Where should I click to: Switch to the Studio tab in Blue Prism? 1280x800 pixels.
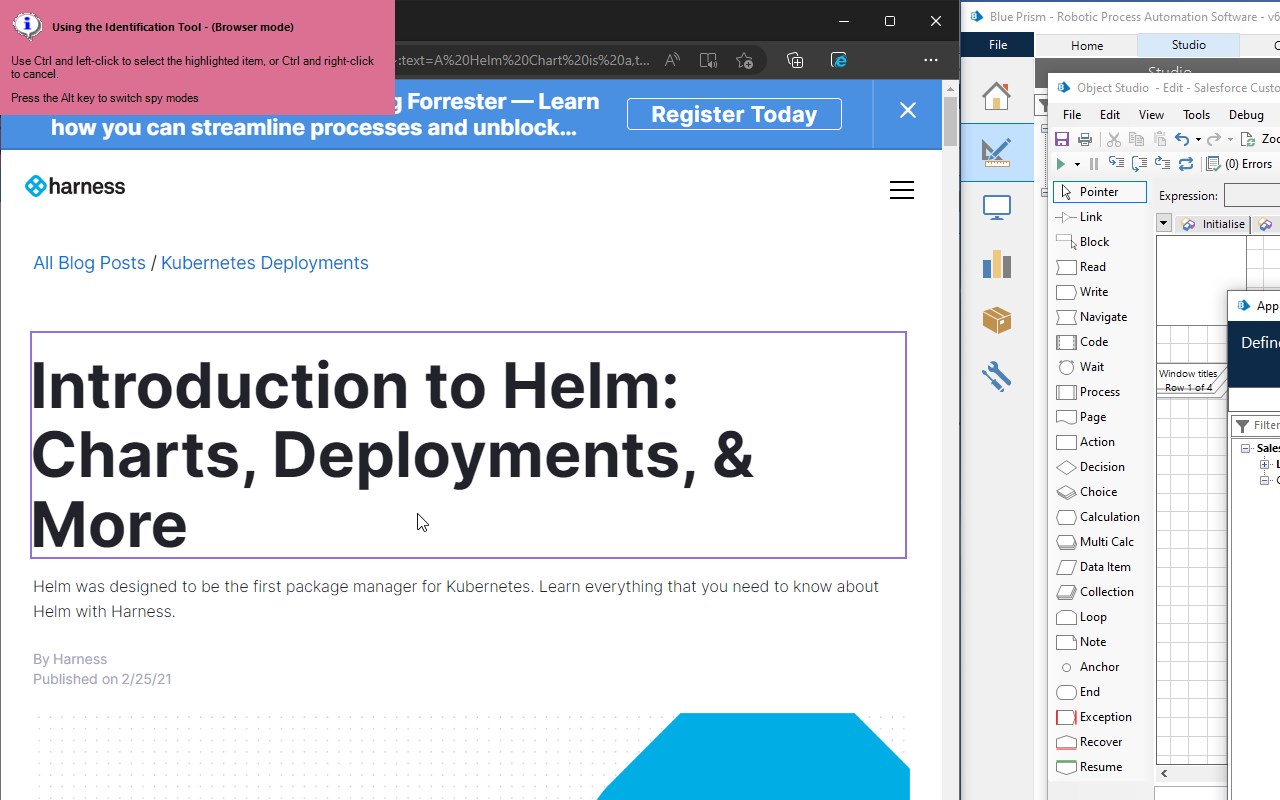coord(1189,45)
